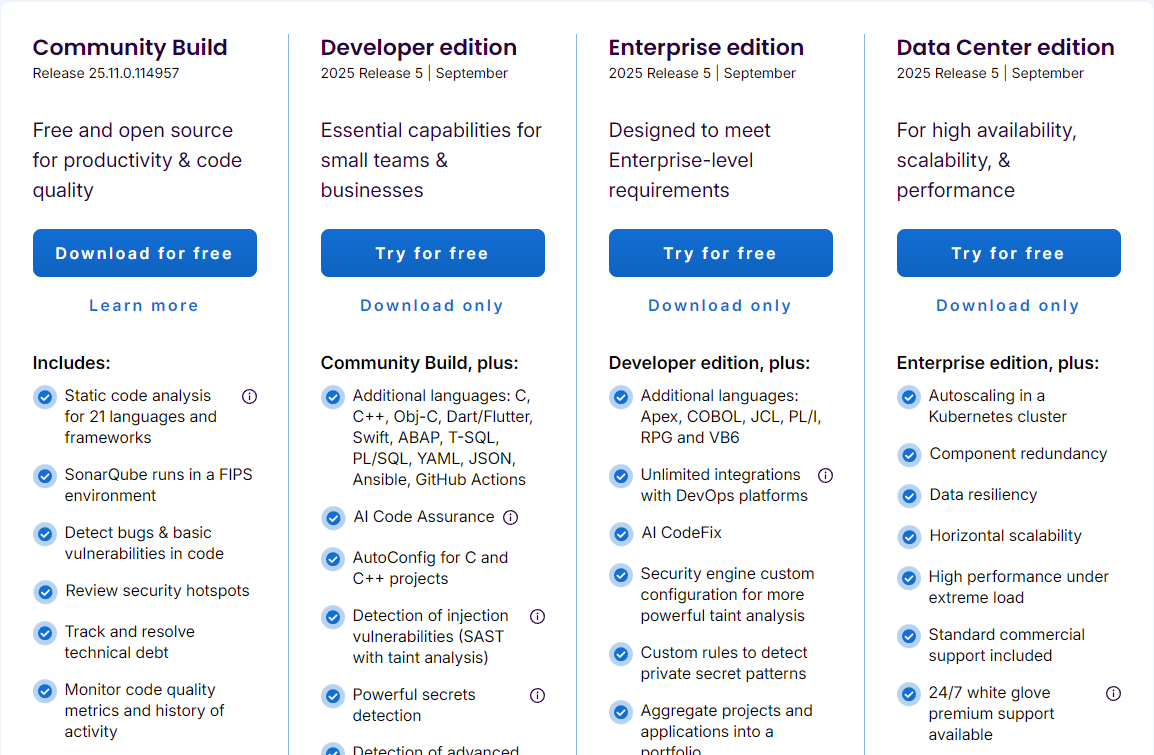The image size is (1154, 755).
Task: Choose Download only under Data Center edition
Action: 1008,306
